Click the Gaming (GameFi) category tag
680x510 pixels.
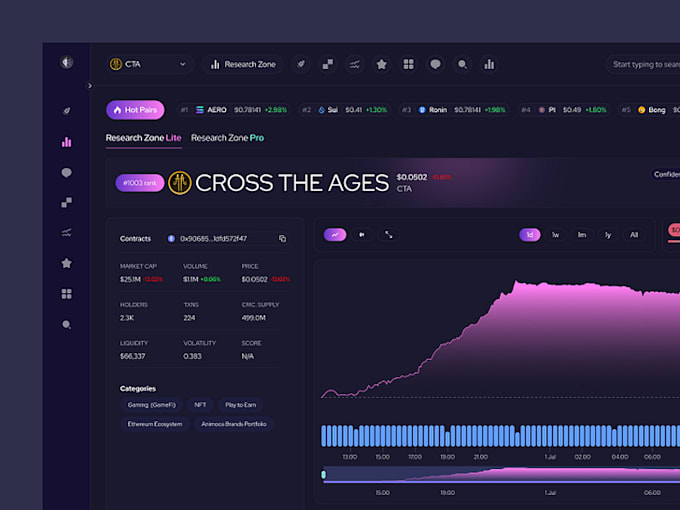coord(152,405)
